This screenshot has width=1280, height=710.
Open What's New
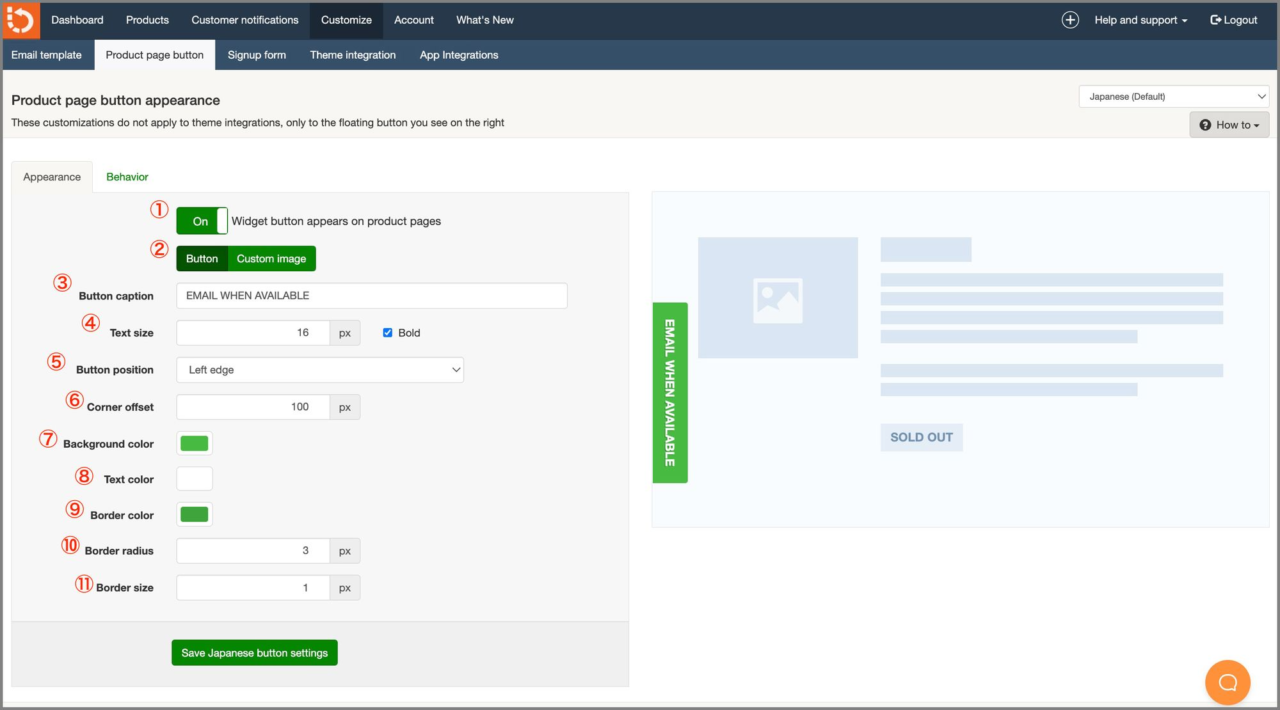[485, 20]
